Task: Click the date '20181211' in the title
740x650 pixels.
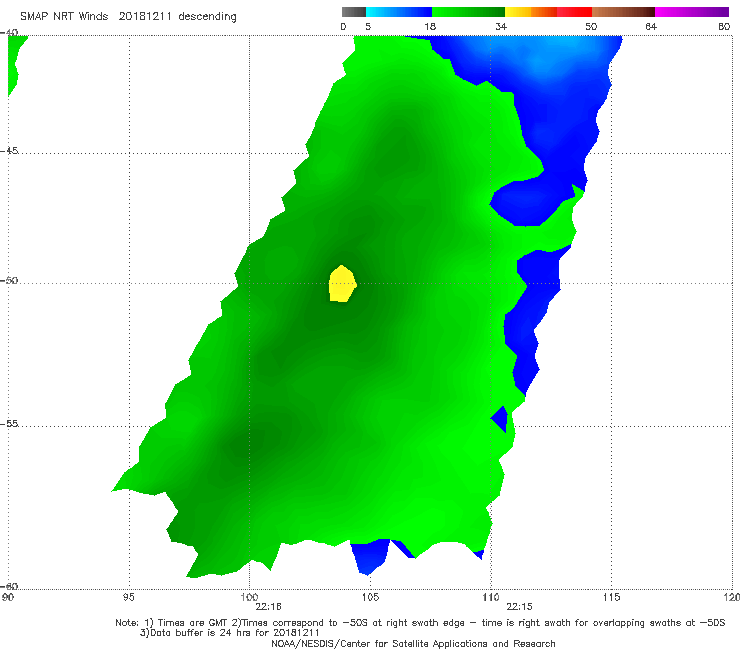Action: tap(145, 17)
